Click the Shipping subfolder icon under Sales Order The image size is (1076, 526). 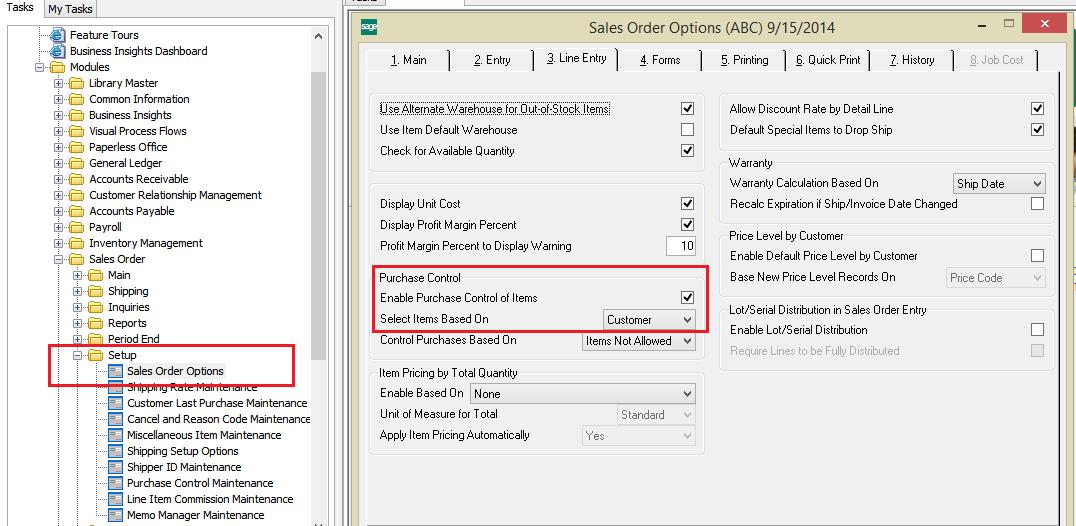click(95, 291)
